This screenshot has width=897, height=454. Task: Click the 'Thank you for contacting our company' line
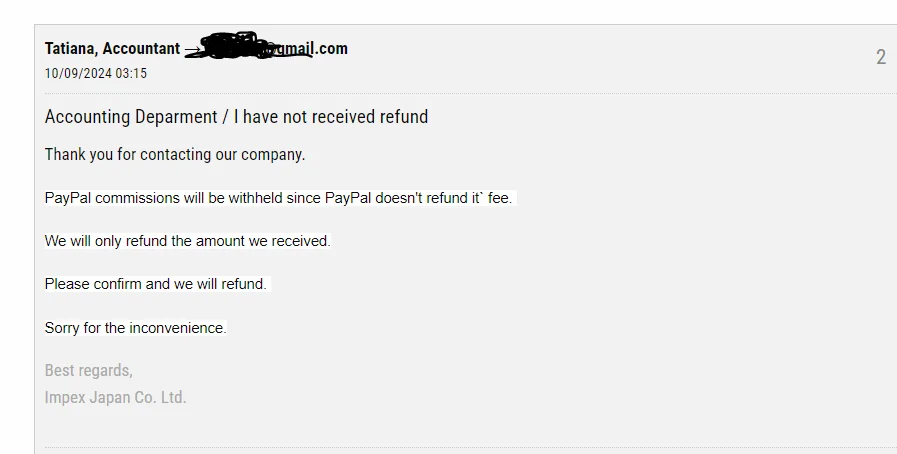(175, 154)
